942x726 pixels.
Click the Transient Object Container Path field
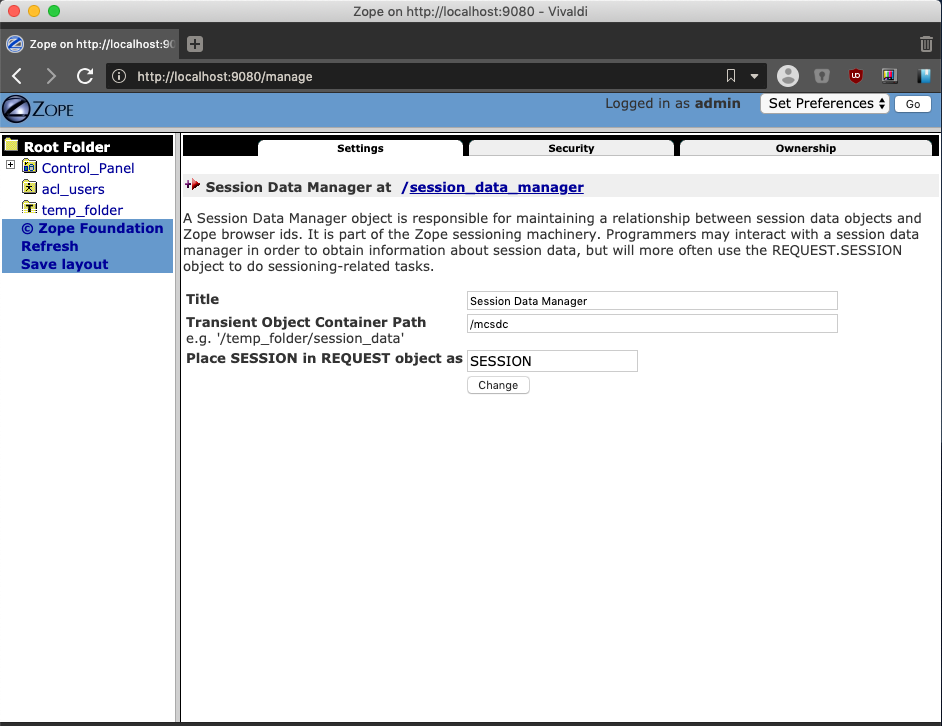pyautogui.click(x=652, y=324)
